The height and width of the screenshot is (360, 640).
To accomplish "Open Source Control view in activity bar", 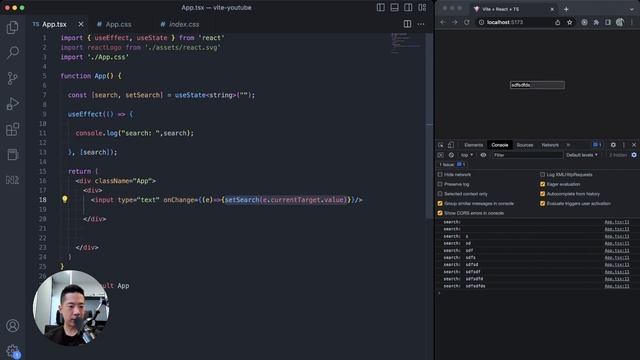I will [x=12, y=78].
